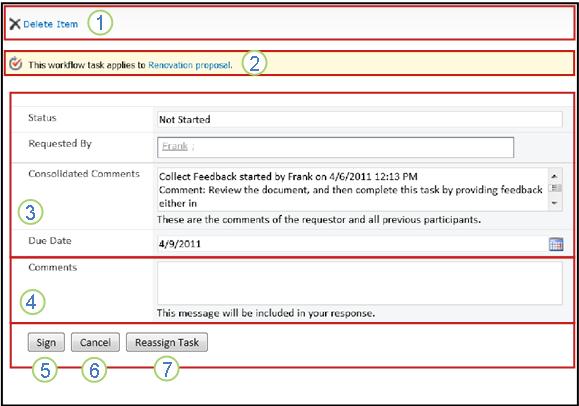Click the workflow task status icon
Viewport: 579px width, 406px height.
pos(16,64)
